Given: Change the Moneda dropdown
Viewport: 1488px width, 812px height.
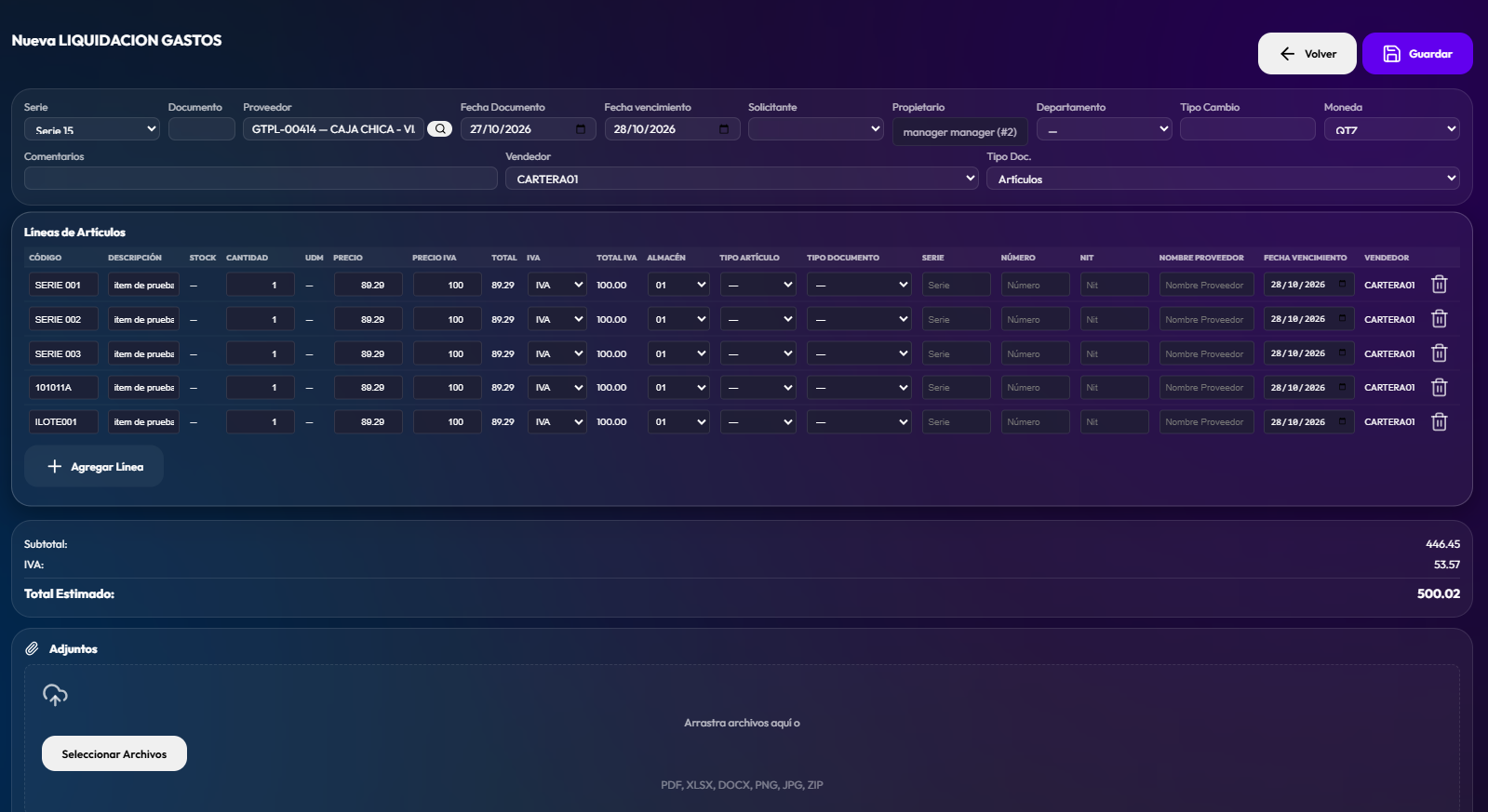Looking at the screenshot, I should [x=1391, y=129].
